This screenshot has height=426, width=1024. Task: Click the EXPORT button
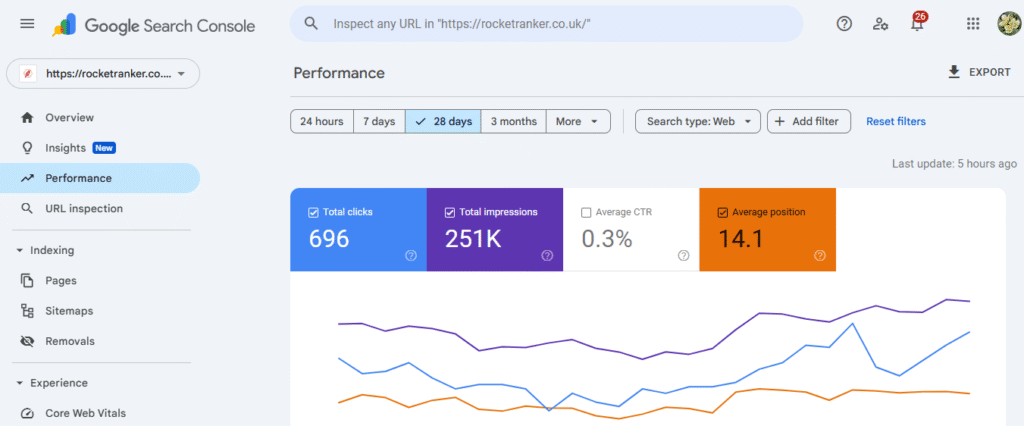[x=979, y=72]
